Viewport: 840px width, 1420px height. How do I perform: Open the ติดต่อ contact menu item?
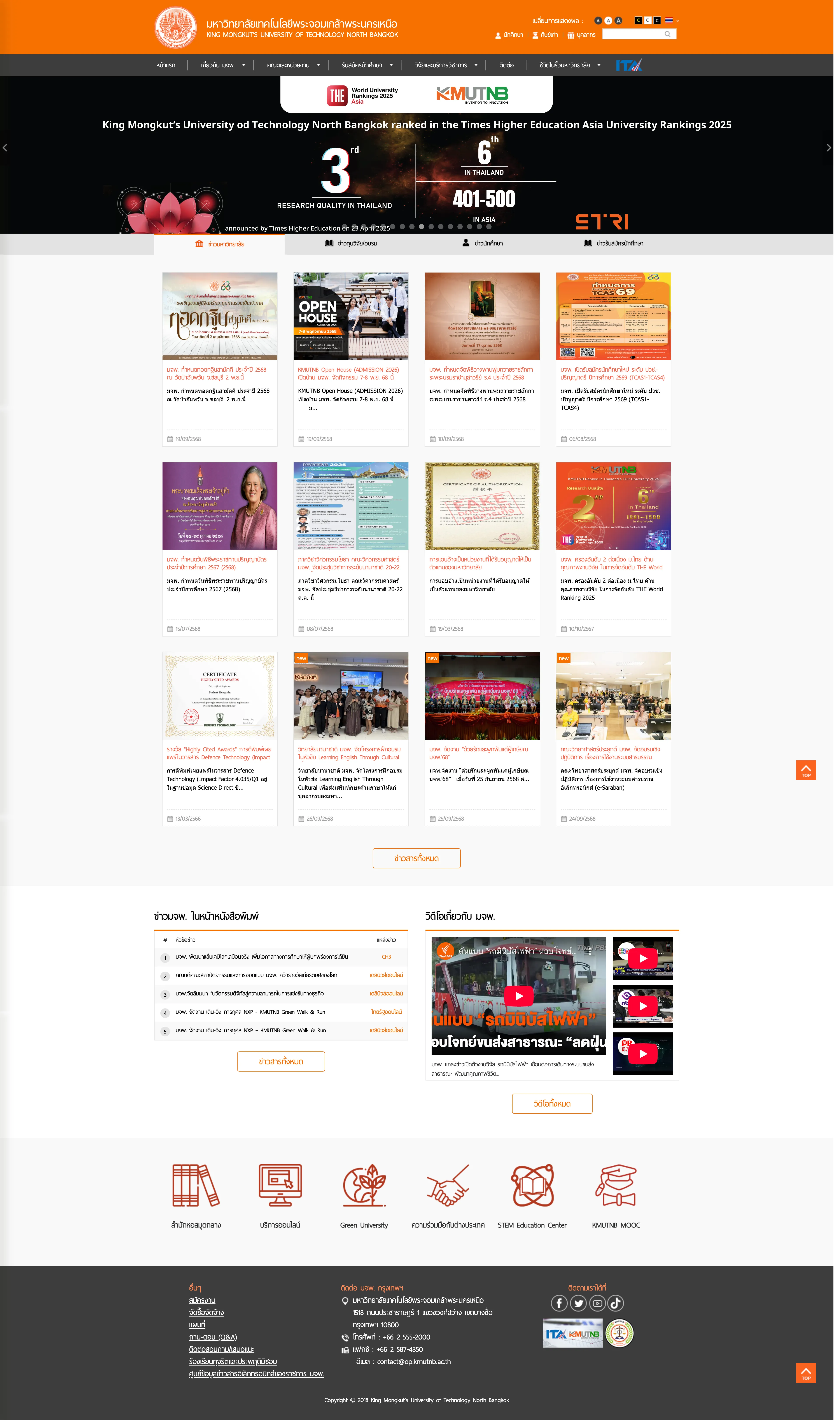tap(507, 65)
